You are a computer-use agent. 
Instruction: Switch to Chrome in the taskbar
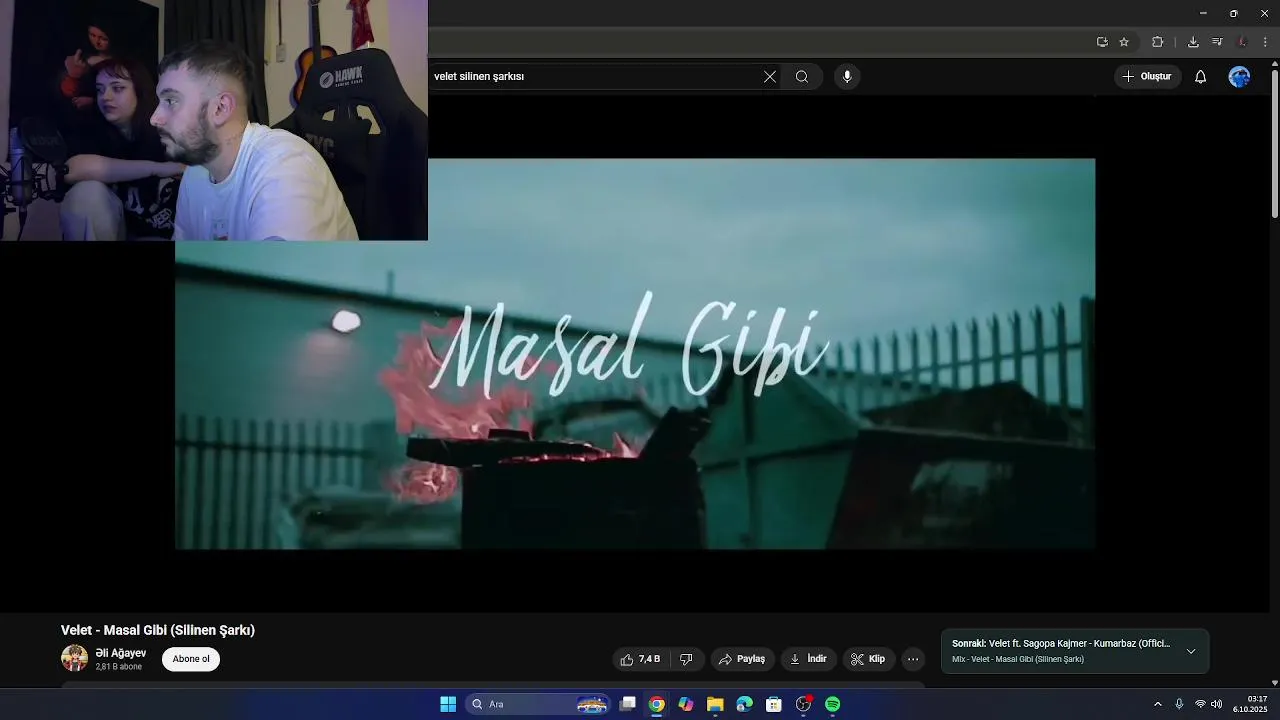coord(656,704)
